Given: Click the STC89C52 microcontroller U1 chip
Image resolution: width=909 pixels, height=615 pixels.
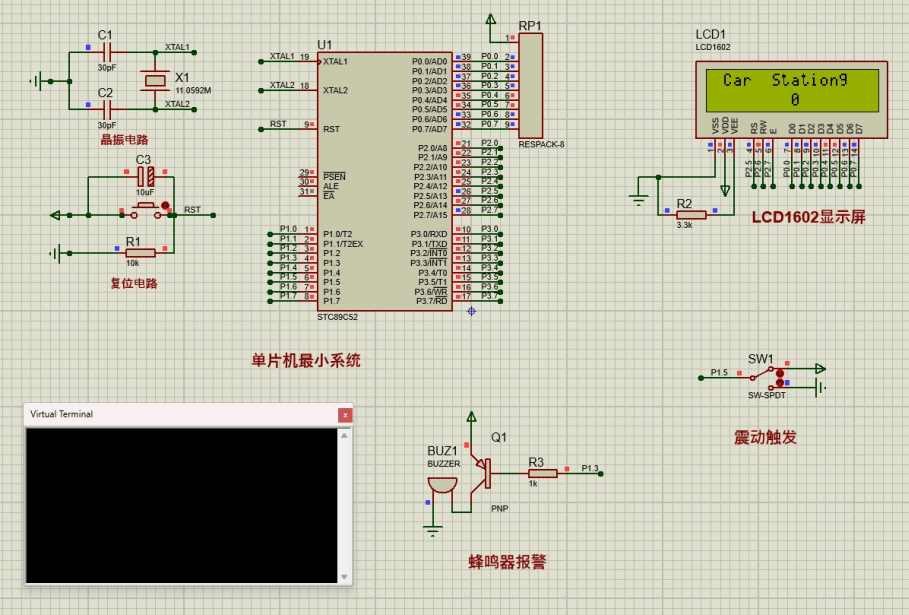Looking at the screenshot, I should click(385, 180).
